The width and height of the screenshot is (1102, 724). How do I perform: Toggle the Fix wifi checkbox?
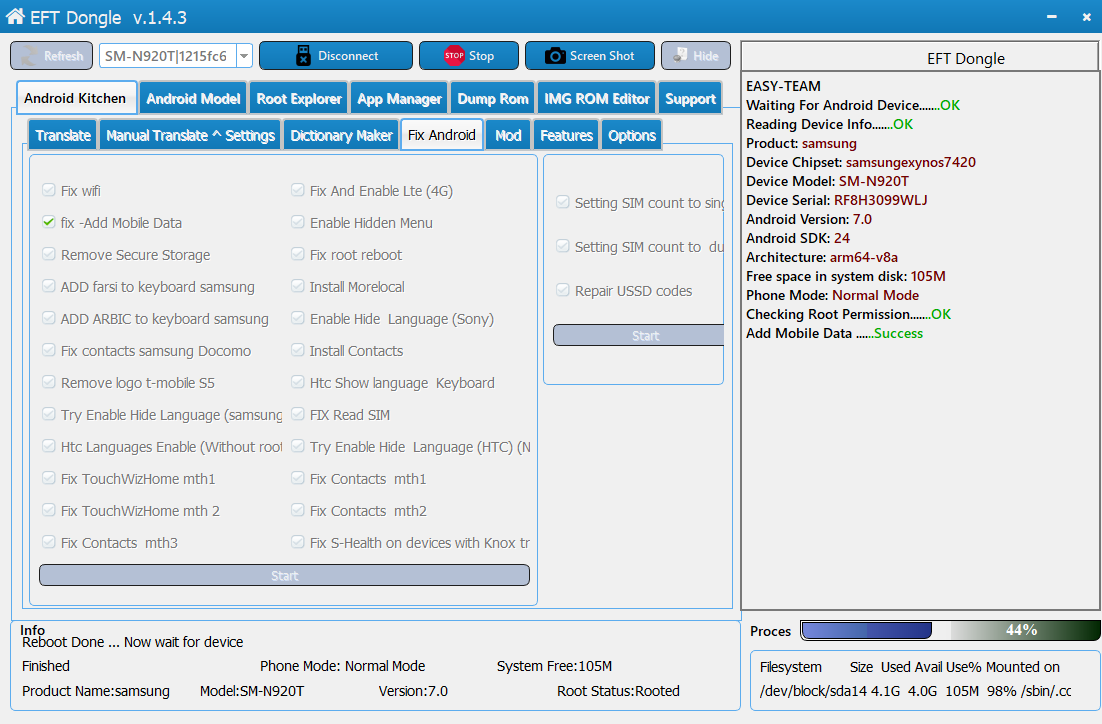tap(48, 190)
